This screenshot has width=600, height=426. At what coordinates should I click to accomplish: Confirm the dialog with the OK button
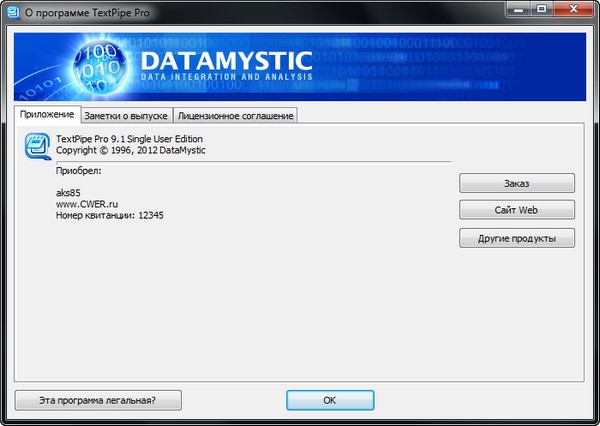point(329,399)
